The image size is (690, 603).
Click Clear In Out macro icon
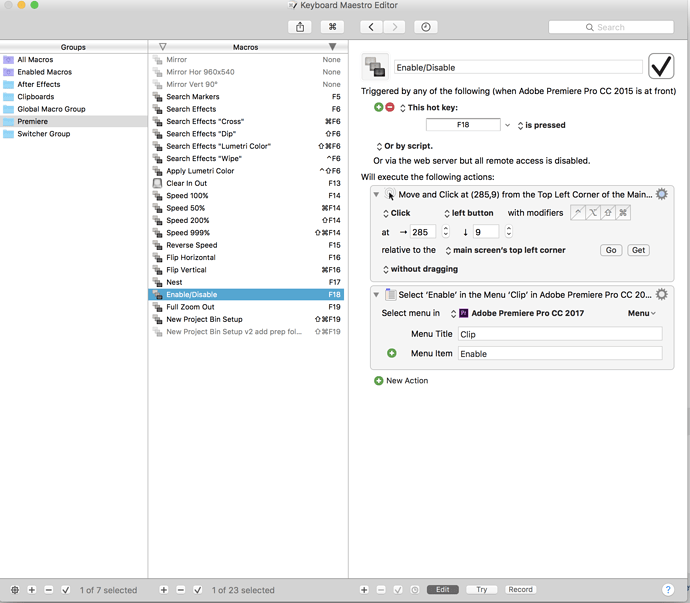point(157,183)
